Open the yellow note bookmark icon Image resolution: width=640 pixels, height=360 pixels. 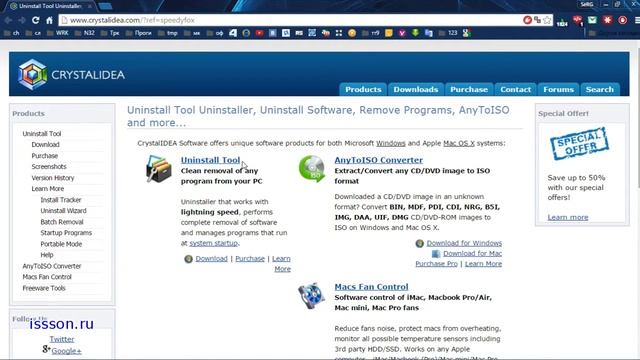click(x=389, y=33)
